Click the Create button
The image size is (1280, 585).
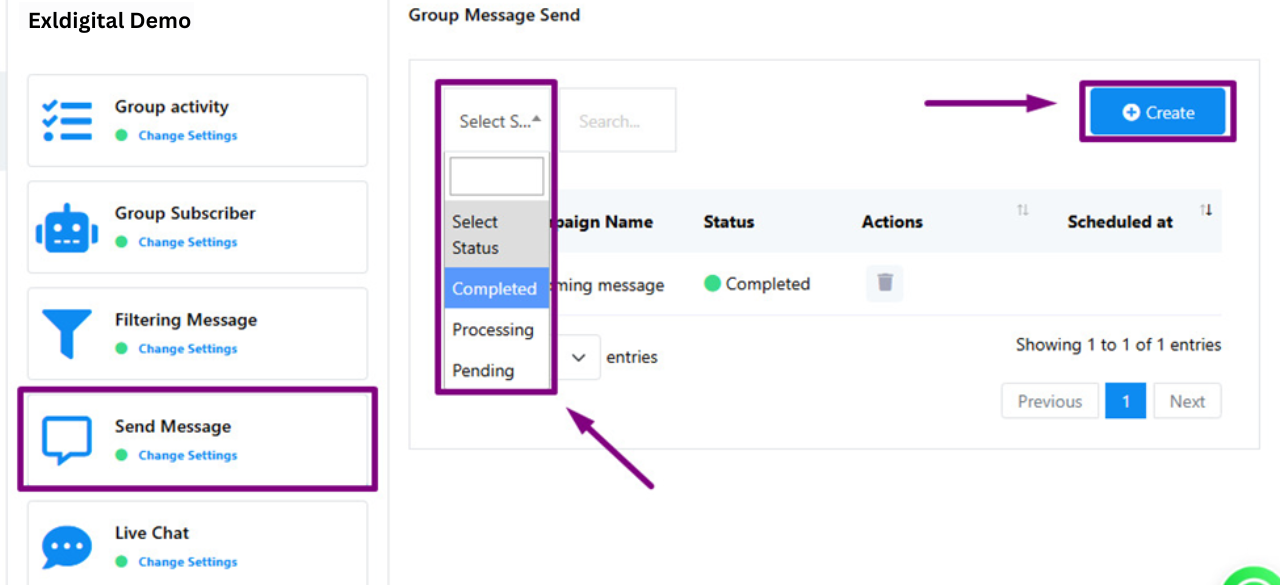tap(1158, 112)
